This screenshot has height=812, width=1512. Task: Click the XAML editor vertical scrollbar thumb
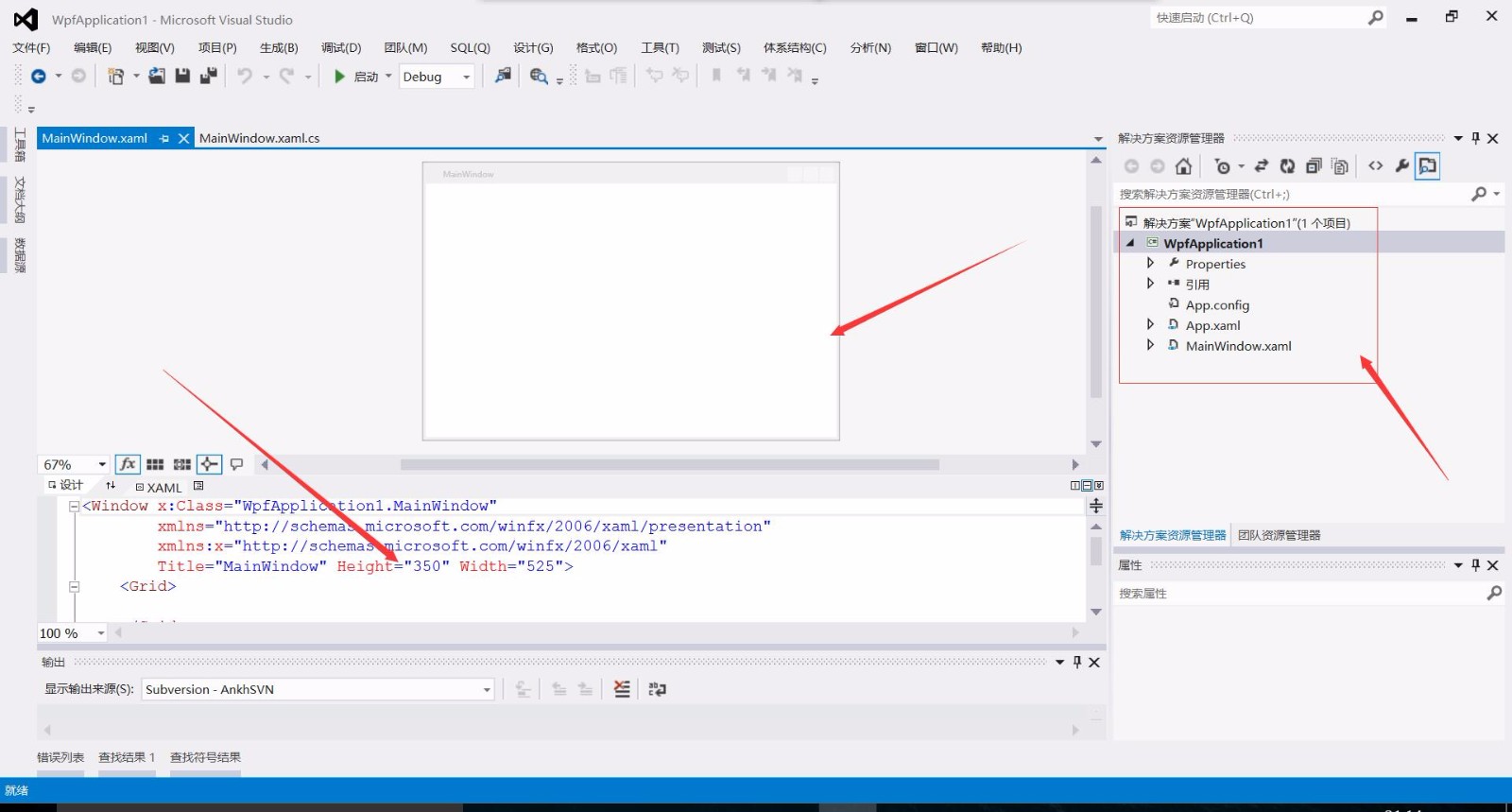point(1096,551)
